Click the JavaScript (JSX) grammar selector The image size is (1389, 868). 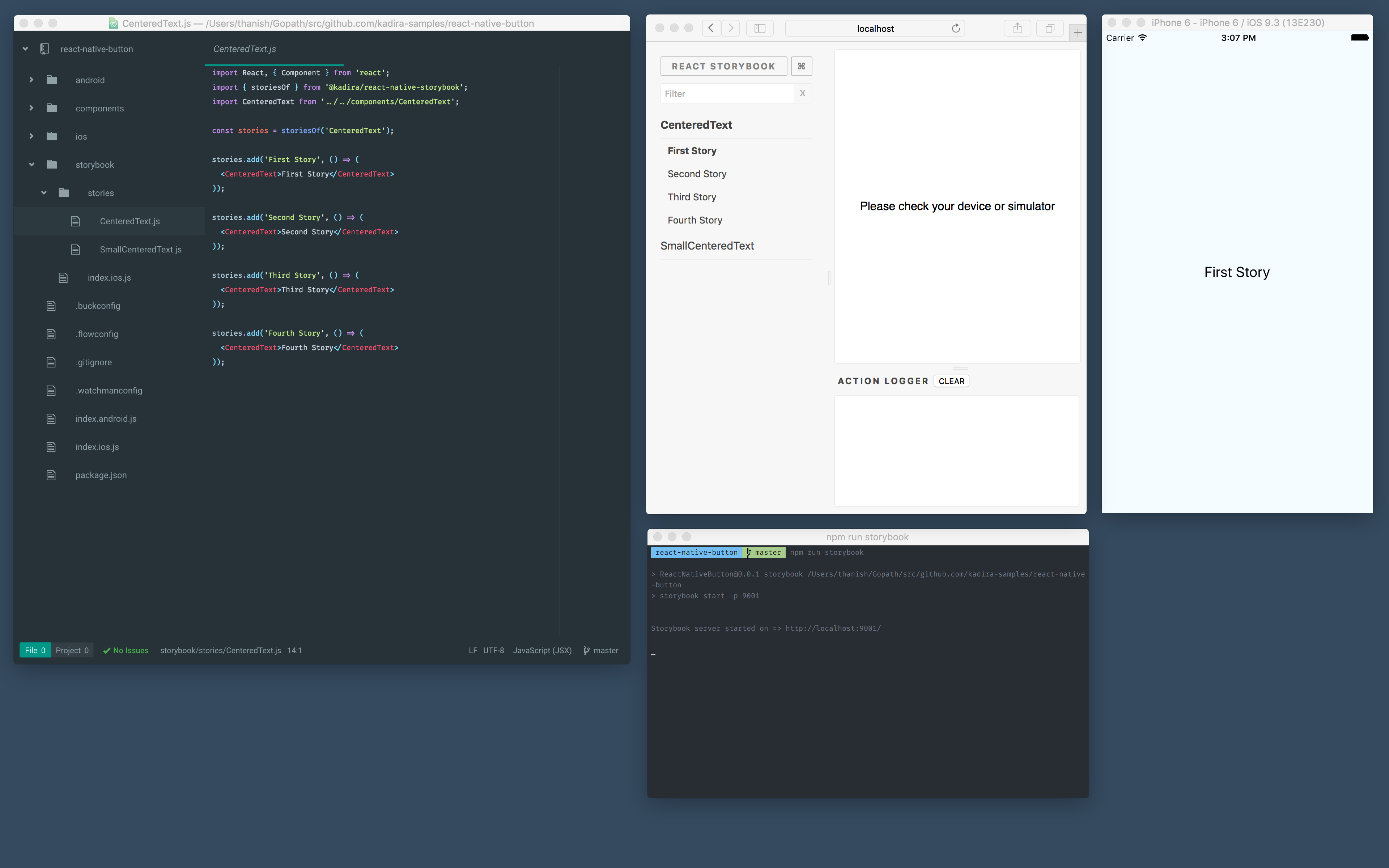(x=542, y=650)
